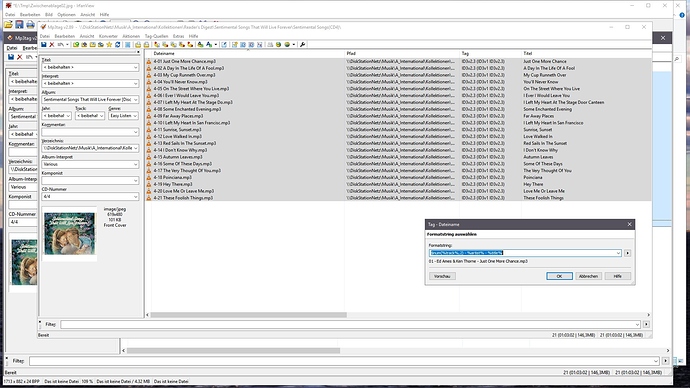Image resolution: width=690 pixels, height=388 pixels.
Task: Click the yellow star Favorites icon
Action: click(109, 44)
